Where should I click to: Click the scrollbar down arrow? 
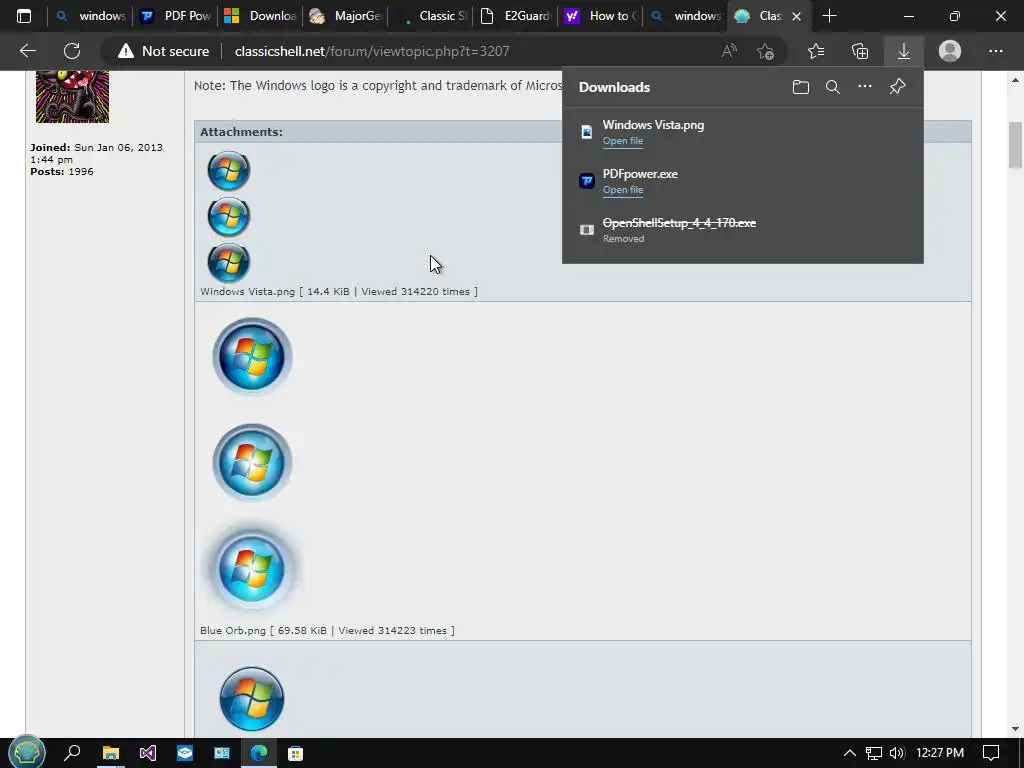tap(1015, 729)
